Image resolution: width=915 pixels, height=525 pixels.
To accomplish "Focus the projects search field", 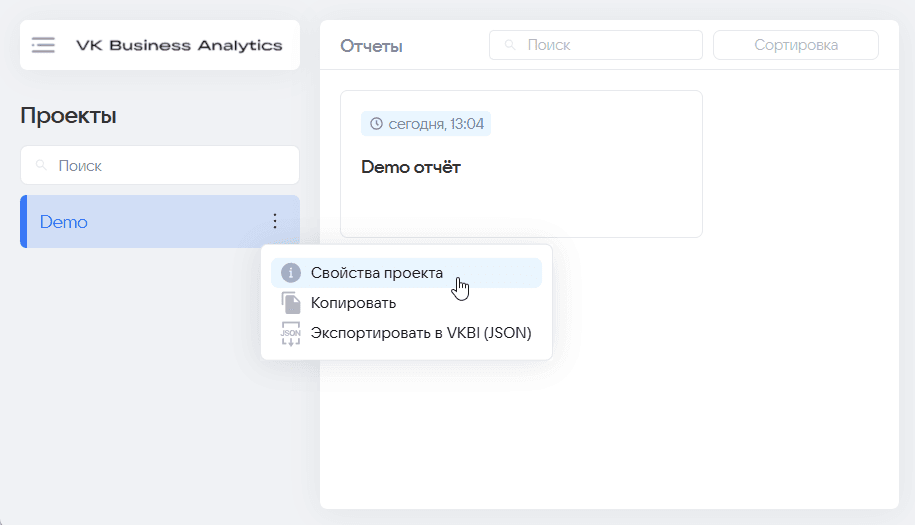I will coord(160,166).
